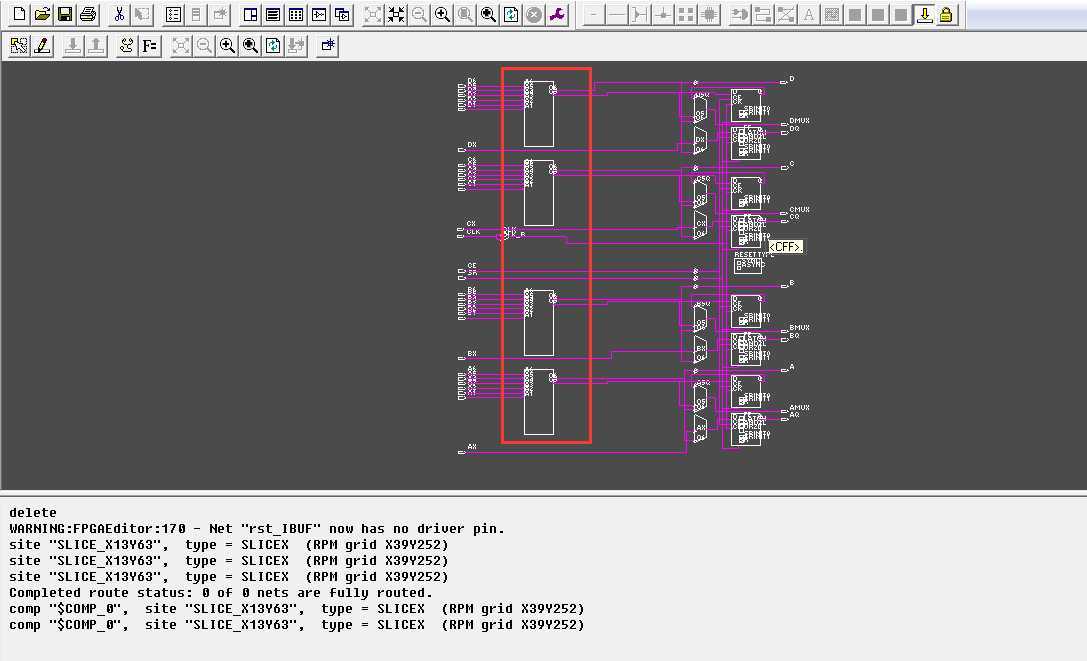Click the purple wrench tool icon
The height and width of the screenshot is (661, 1087).
pyautogui.click(x=557, y=14)
